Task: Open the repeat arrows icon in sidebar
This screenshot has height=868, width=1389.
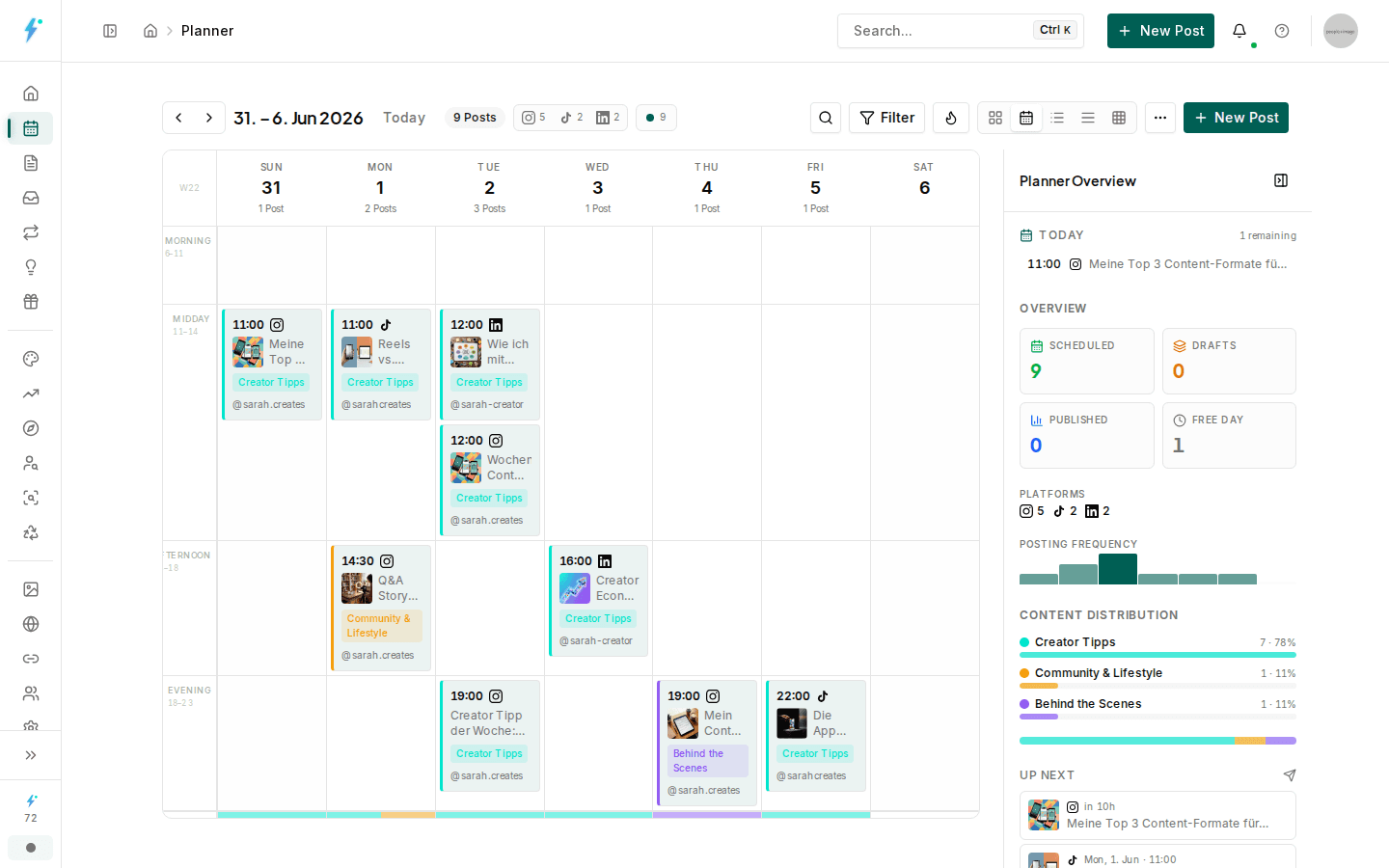Action: click(x=31, y=232)
